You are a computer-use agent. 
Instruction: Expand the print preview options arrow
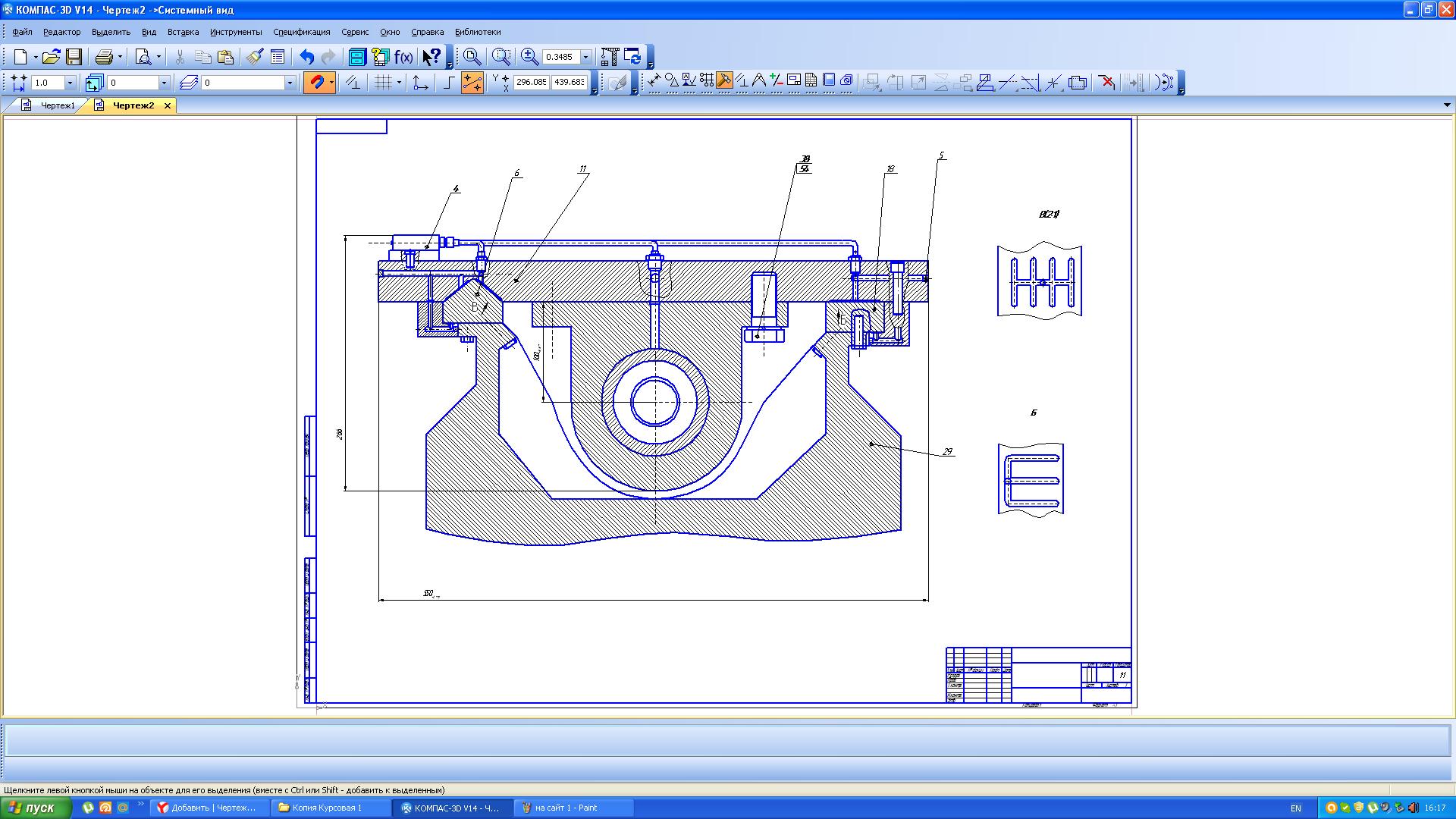point(158,58)
